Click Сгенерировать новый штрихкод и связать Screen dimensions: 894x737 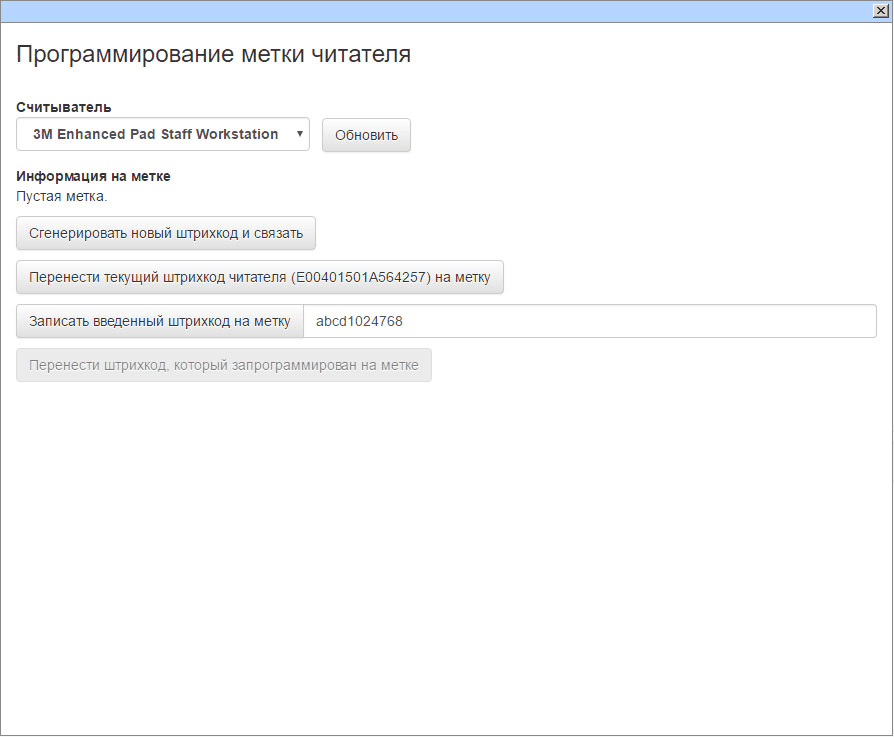tap(166, 233)
